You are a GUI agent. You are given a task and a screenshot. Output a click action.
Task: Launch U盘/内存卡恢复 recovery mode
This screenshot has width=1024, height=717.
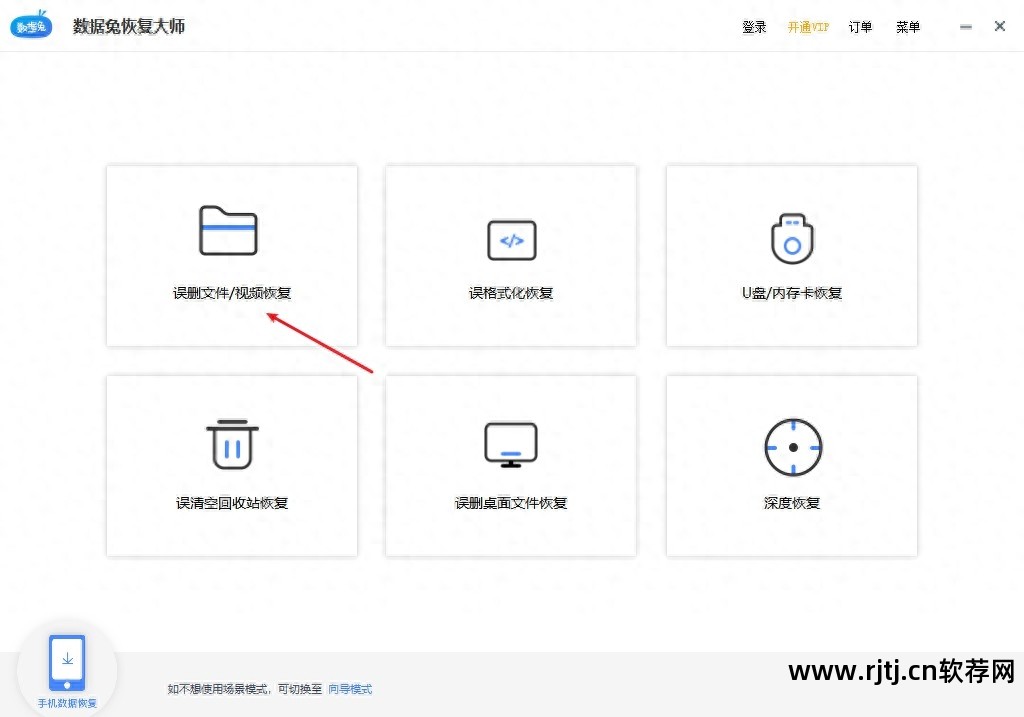[x=791, y=255]
